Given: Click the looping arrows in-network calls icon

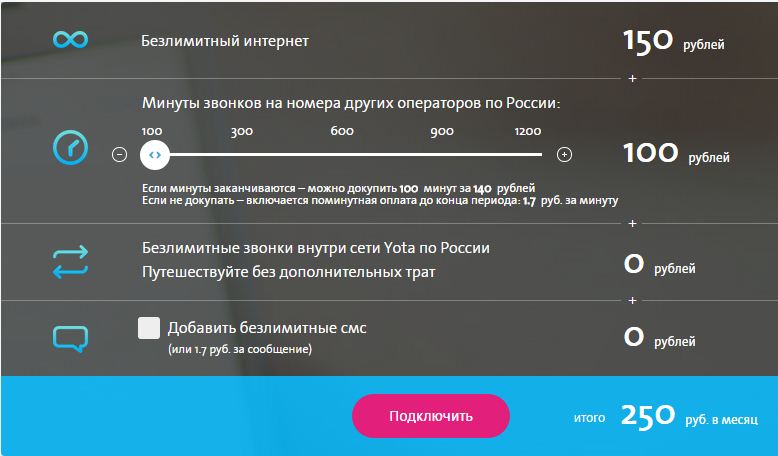Looking at the screenshot, I should tap(70, 261).
